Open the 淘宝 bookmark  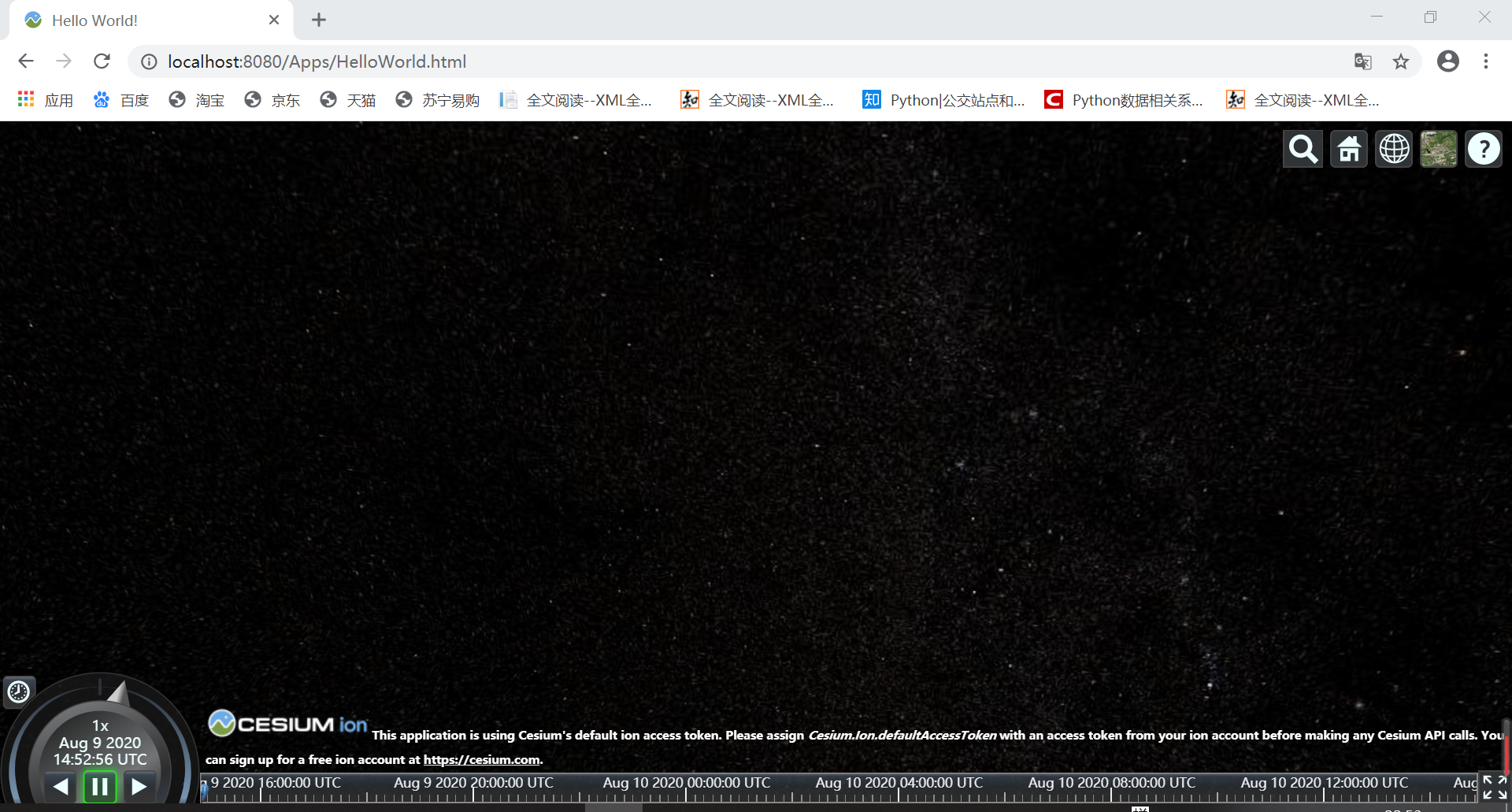[197, 100]
